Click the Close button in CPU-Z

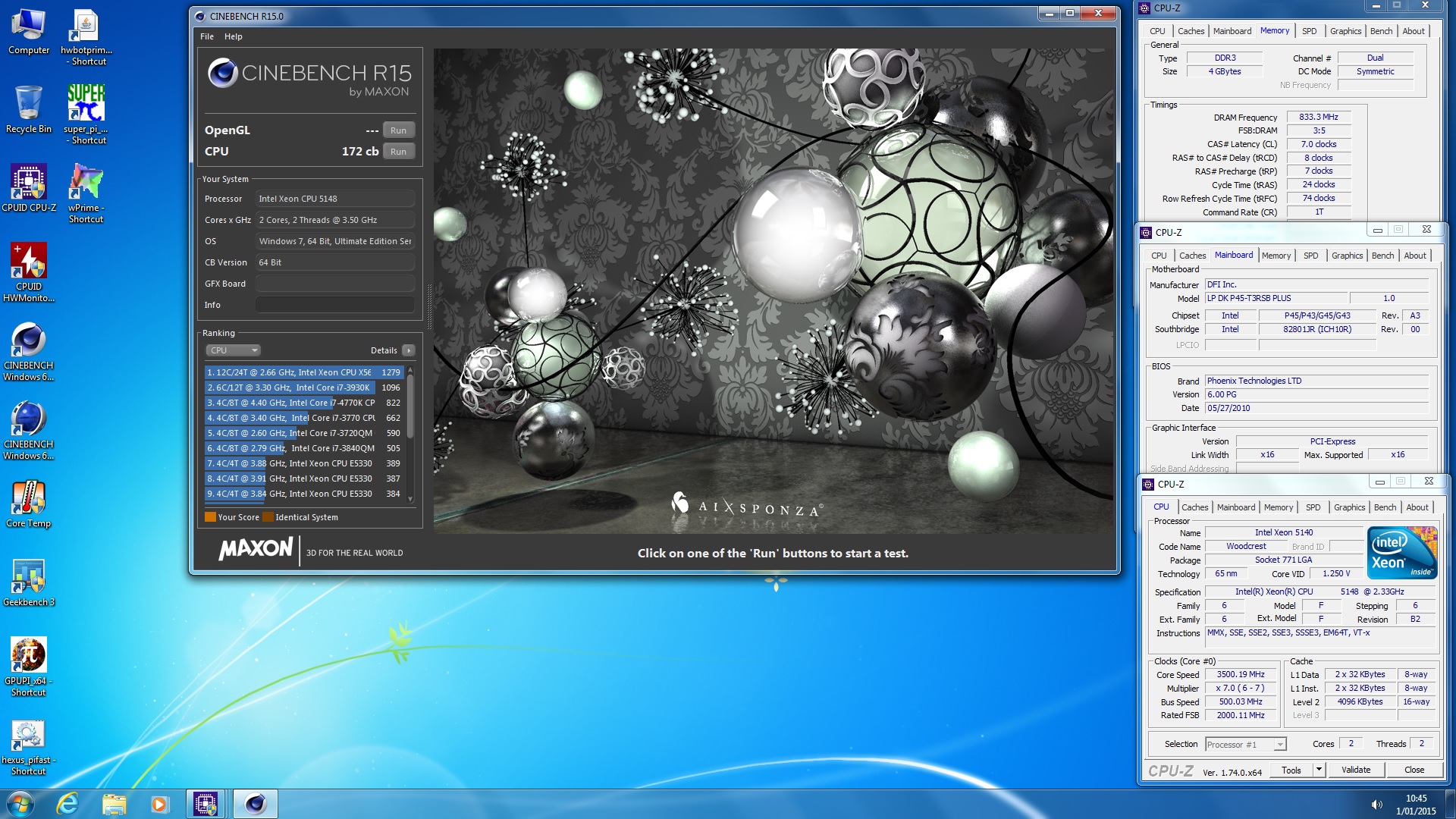tap(1414, 770)
